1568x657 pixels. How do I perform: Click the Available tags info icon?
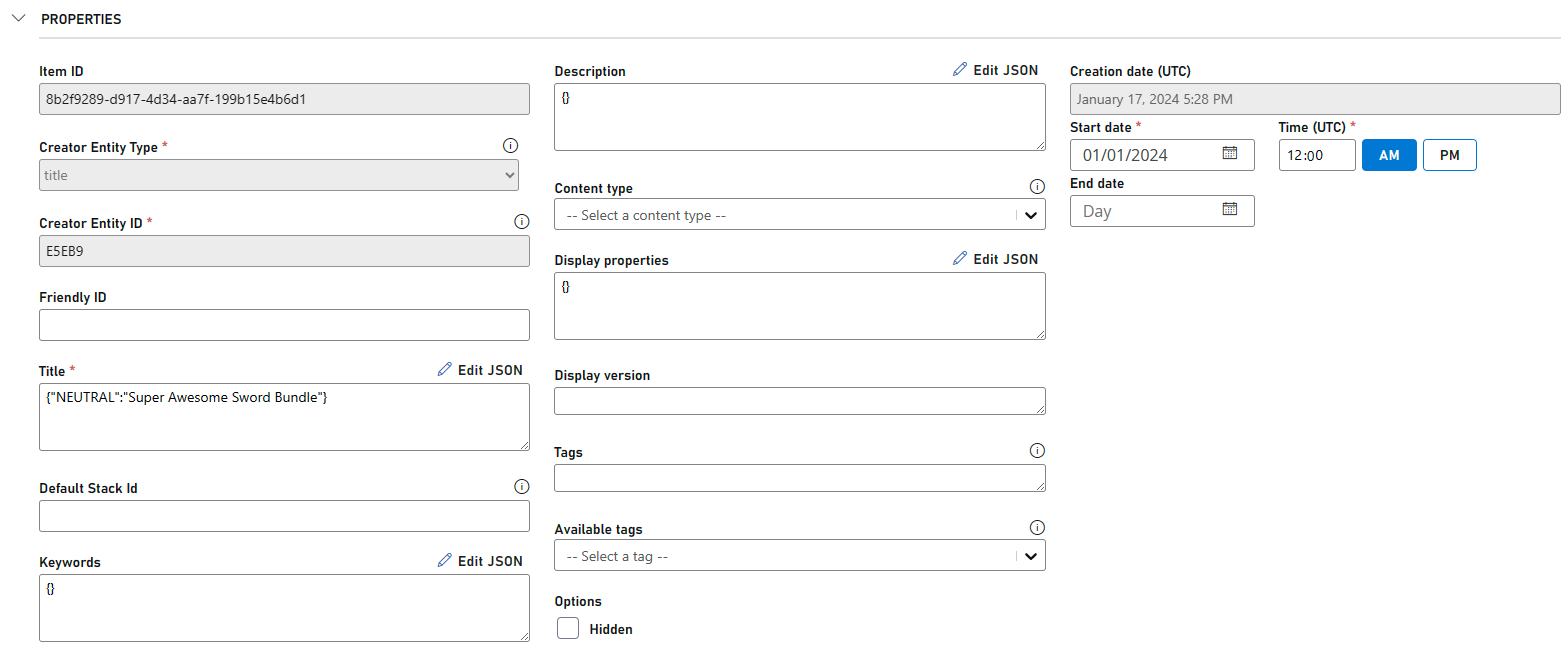click(1037, 528)
